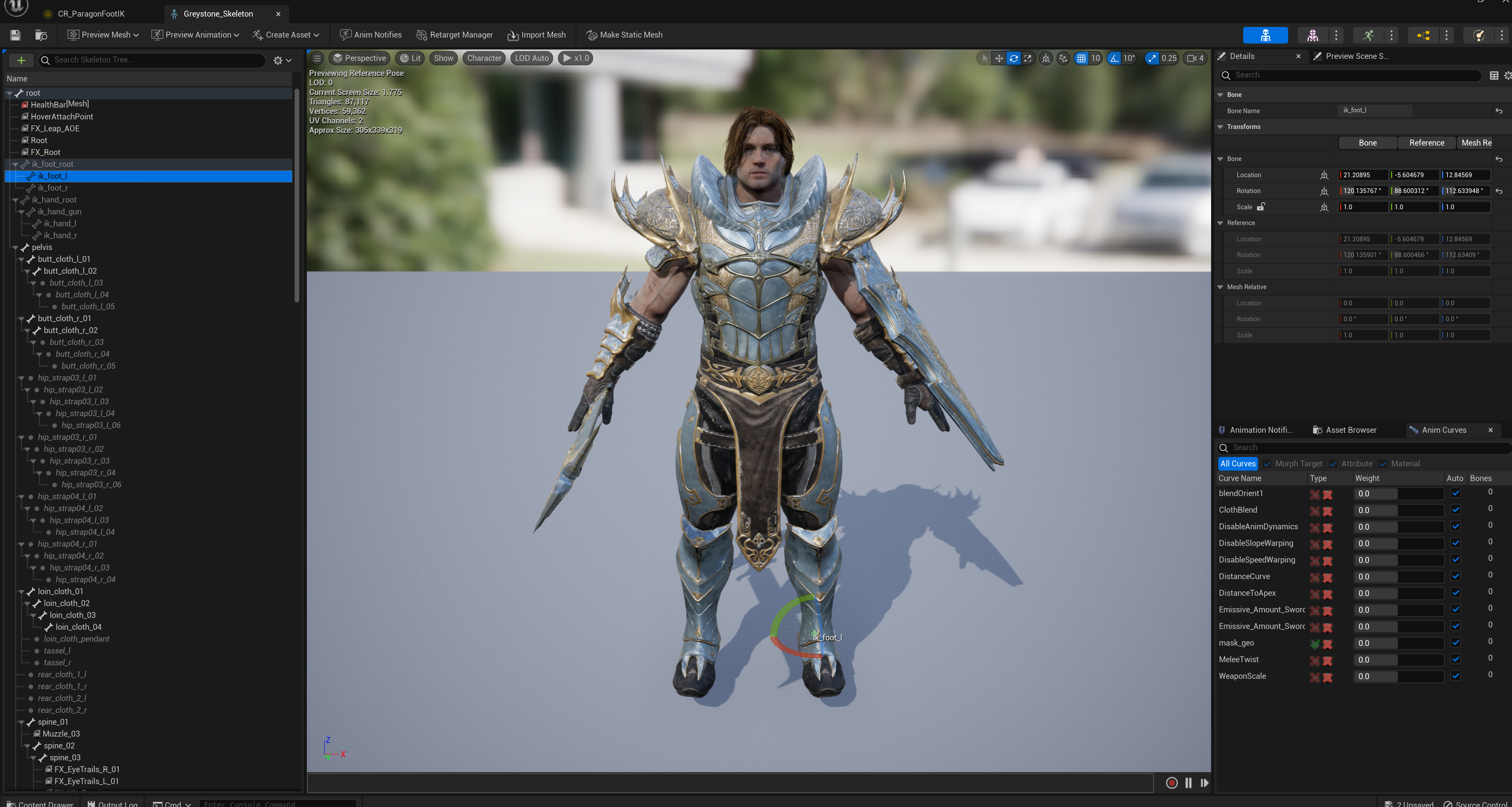Image resolution: width=1512 pixels, height=807 pixels.
Task: Adjust the blendOrient1 weight slider
Action: 1399,494
